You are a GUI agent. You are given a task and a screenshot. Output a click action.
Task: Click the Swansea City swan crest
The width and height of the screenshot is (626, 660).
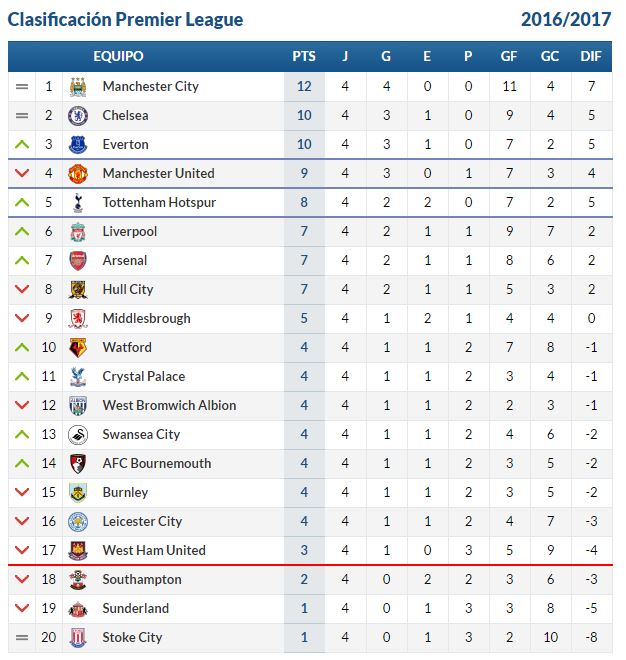pos(78,435)
